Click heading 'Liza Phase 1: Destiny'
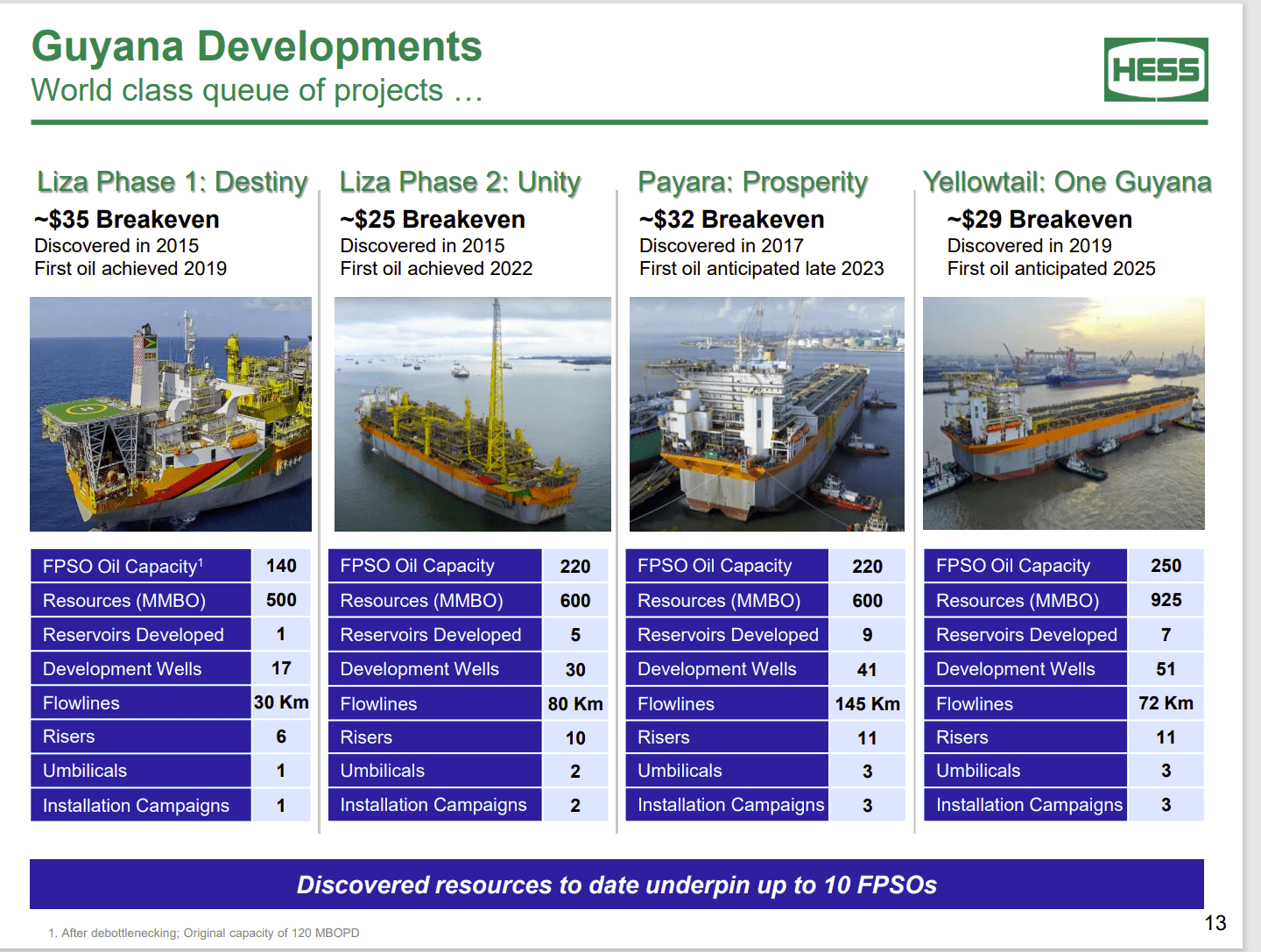 click(x=173, y=181)
